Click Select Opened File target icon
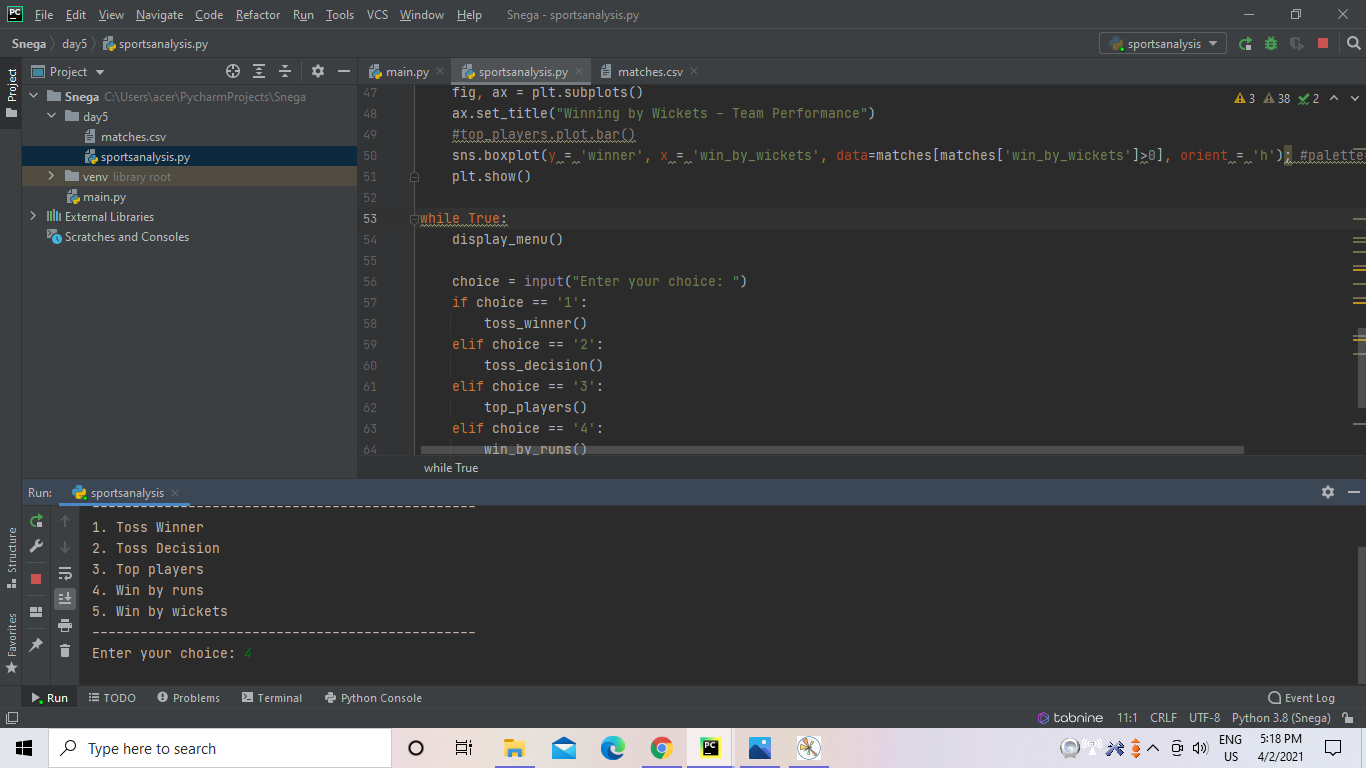 [233, 71]
